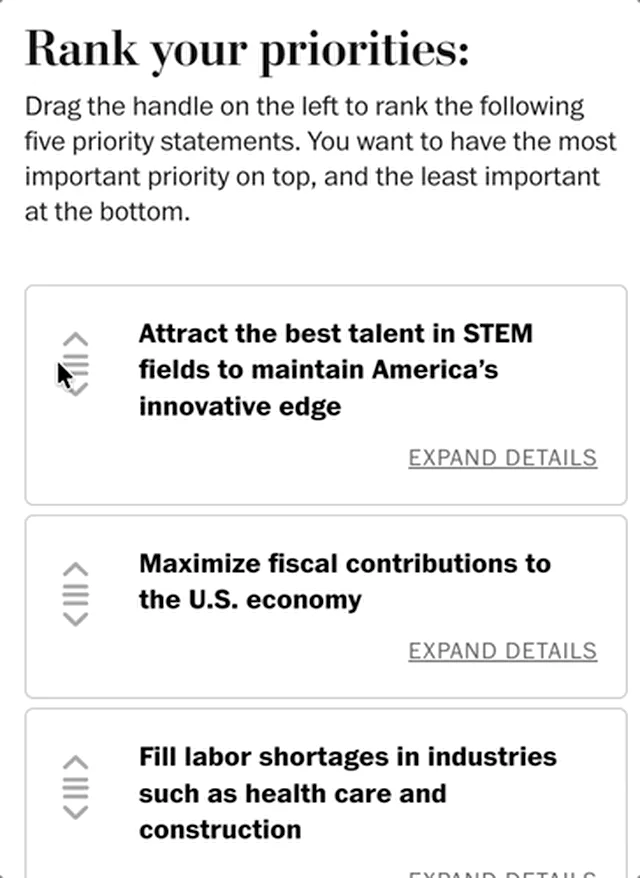Click the "Rank your priorities:" heading
The width and height of the screenshot is (640, 878).
click(x=246, y=50)
